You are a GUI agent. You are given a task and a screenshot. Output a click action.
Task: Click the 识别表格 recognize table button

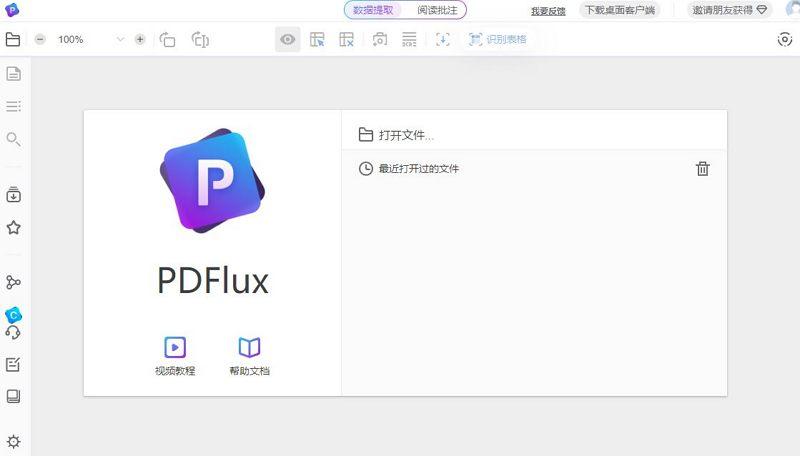tap(497, 39)
